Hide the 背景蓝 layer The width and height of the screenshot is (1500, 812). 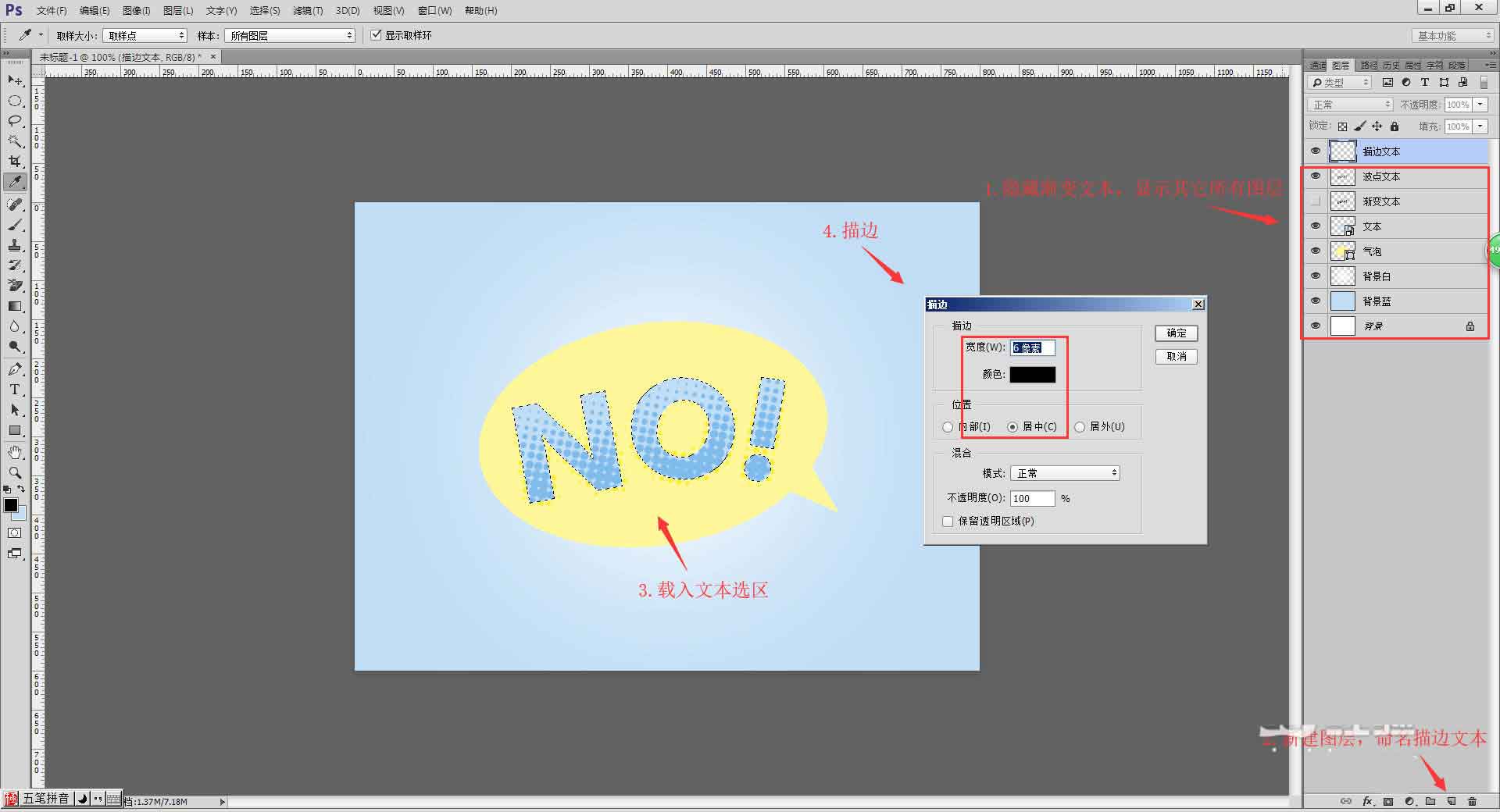(x=1316, y=301)
